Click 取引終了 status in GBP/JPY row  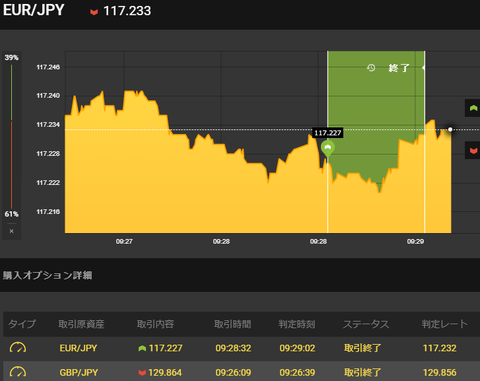[x=363, y=372]
